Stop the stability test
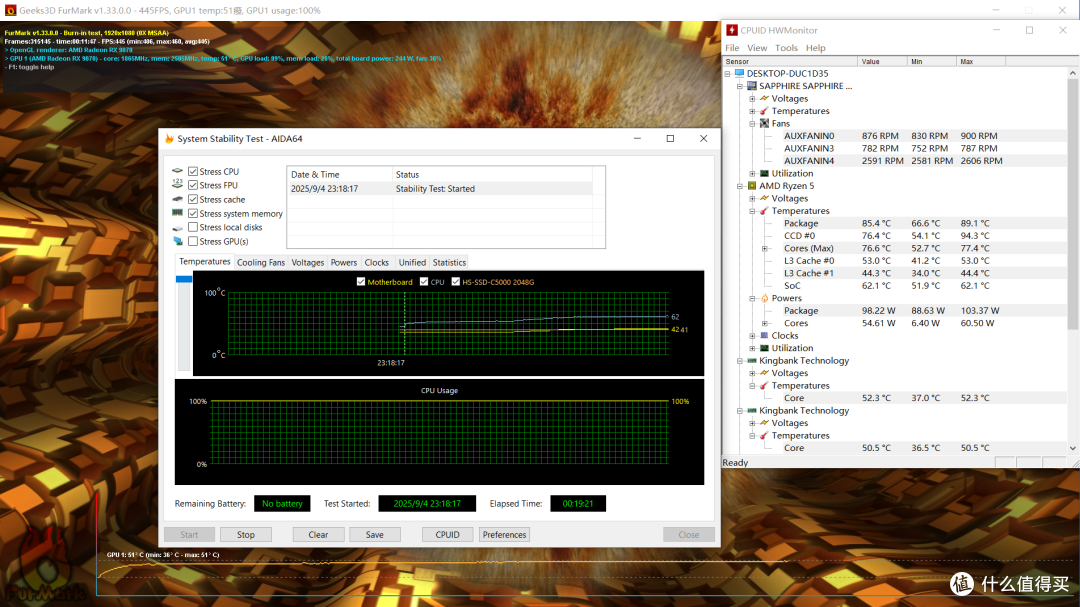Image resolution: width=1080 pixels, height=607 pixels. [x=246, y=535]
